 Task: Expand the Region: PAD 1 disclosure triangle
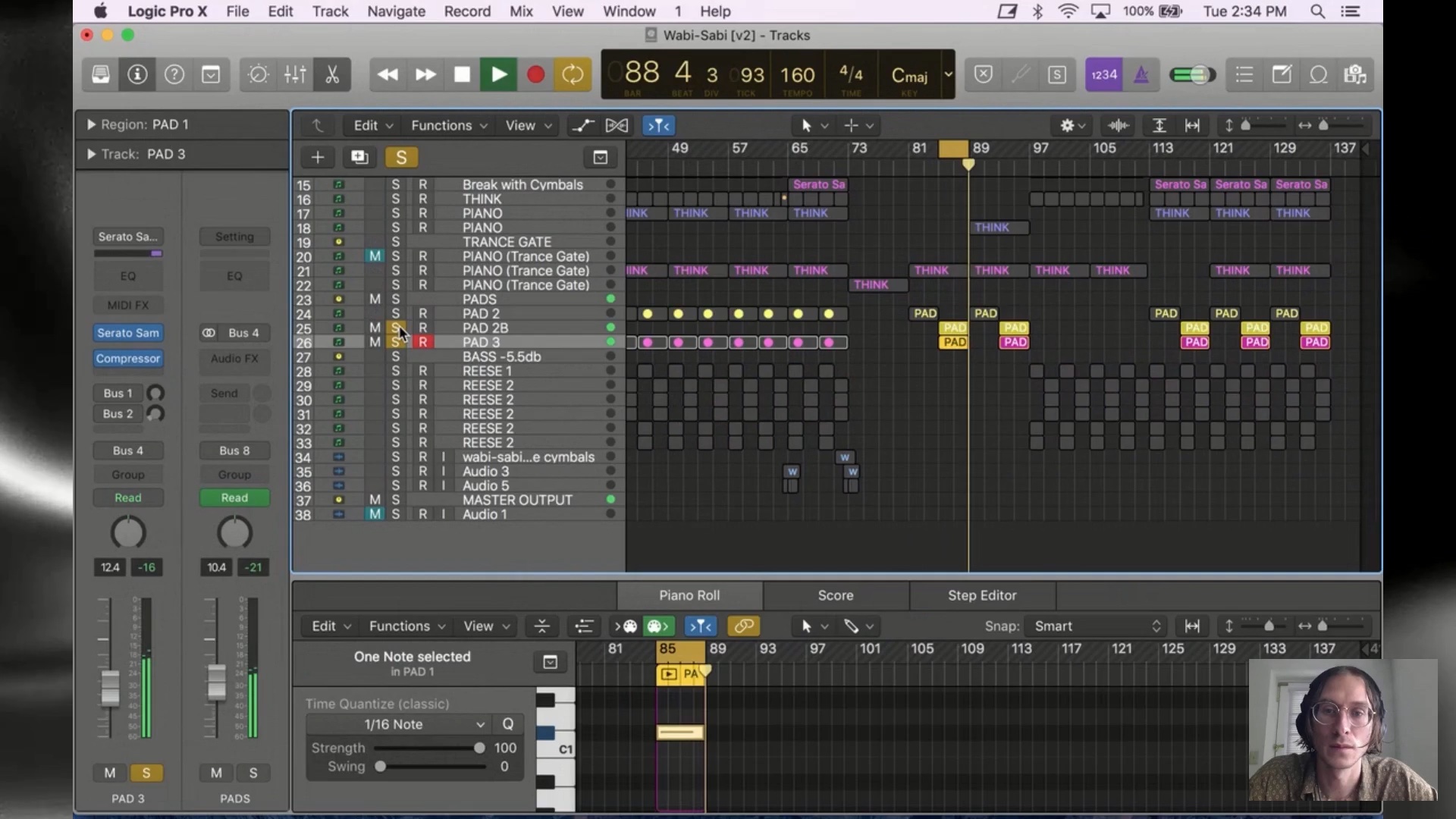pyautogui.click(x=91, y=124)
